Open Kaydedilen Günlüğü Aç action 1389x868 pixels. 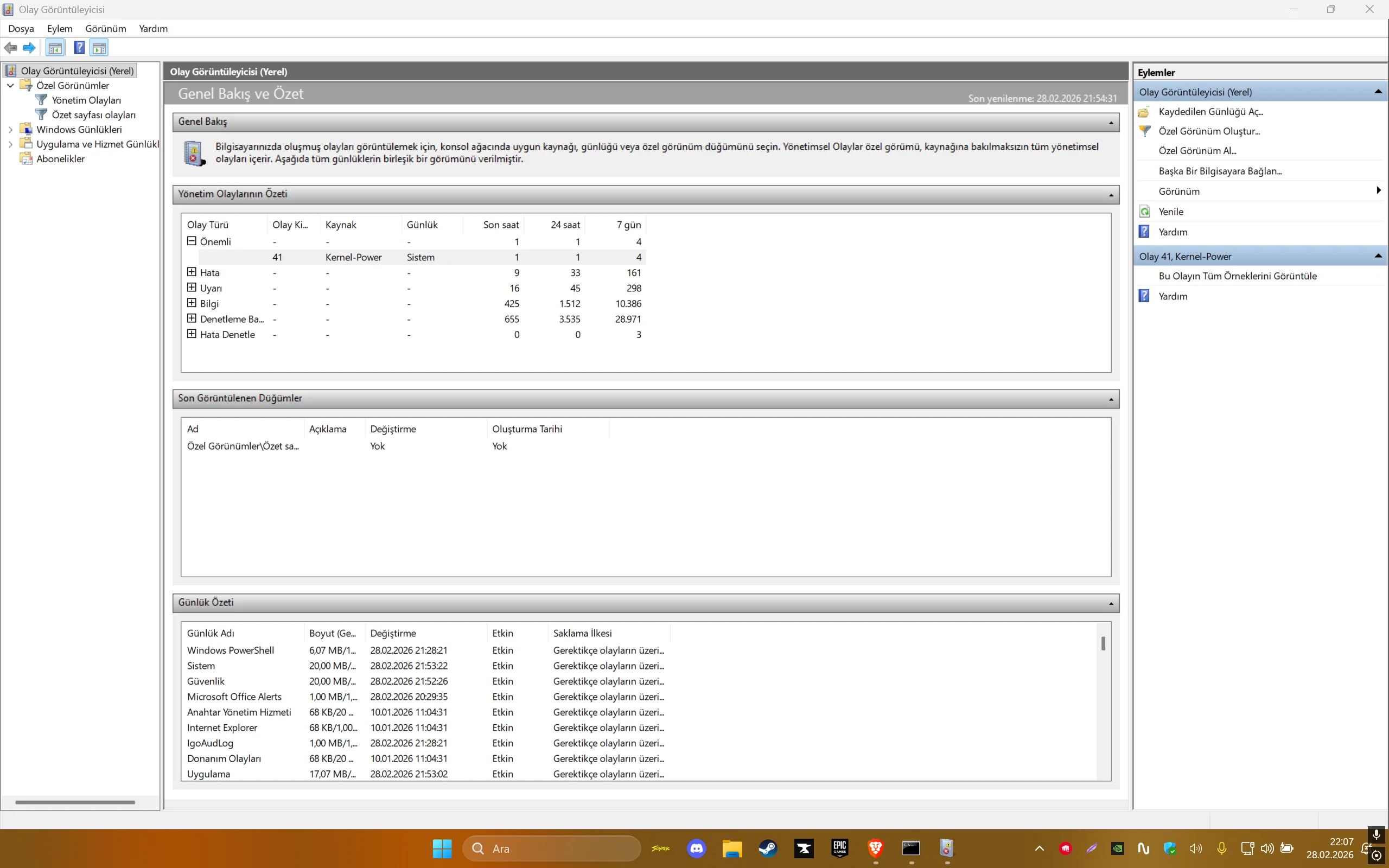[1210, 112]
